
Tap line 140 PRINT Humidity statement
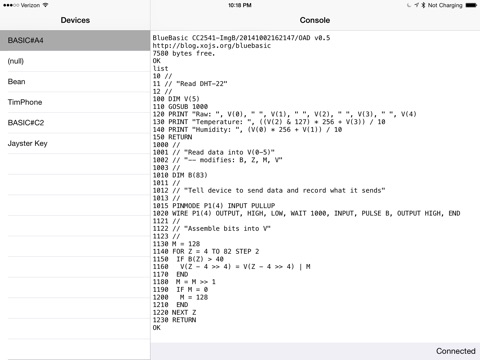pyautogui.click(x=247, y=130)
